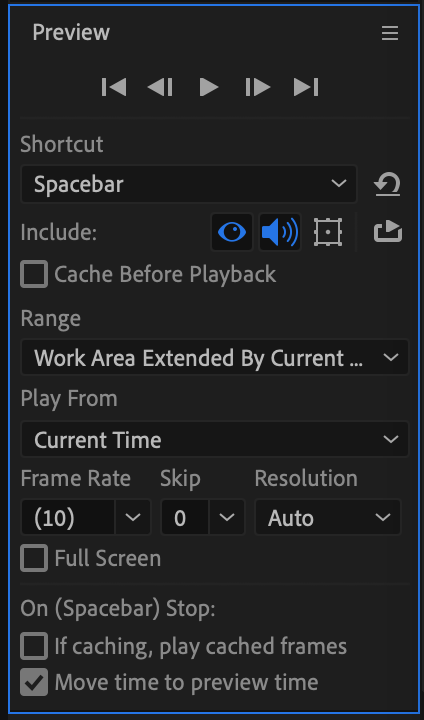The height and width of the screenshot is (720, 424).
Task: Click the Frame Rate value field
Action: point(68,518)
